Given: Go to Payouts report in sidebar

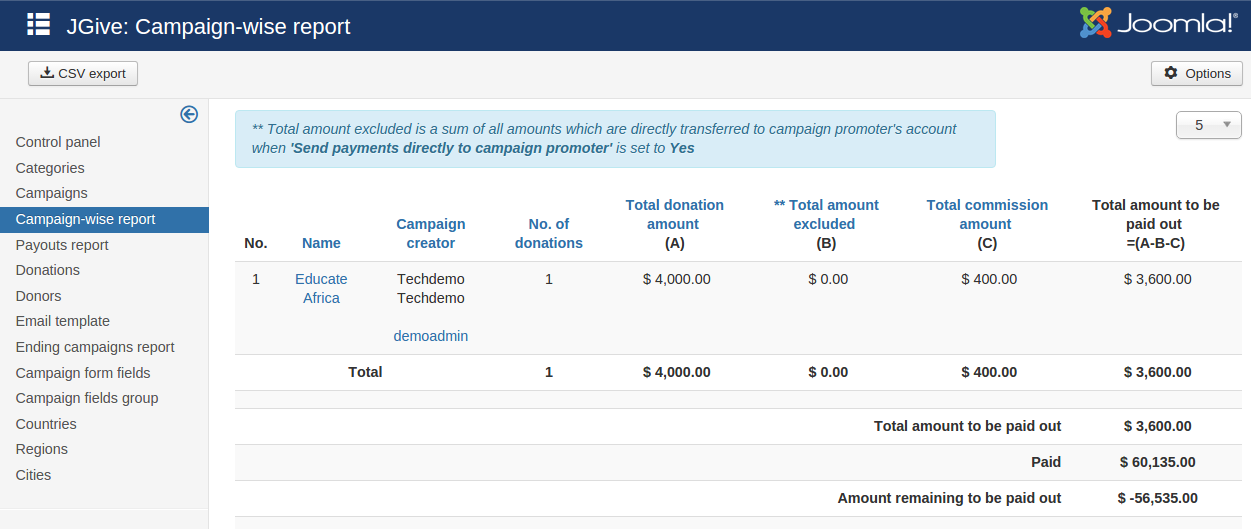Looking at the screenshot, I should tap(62, 245).
